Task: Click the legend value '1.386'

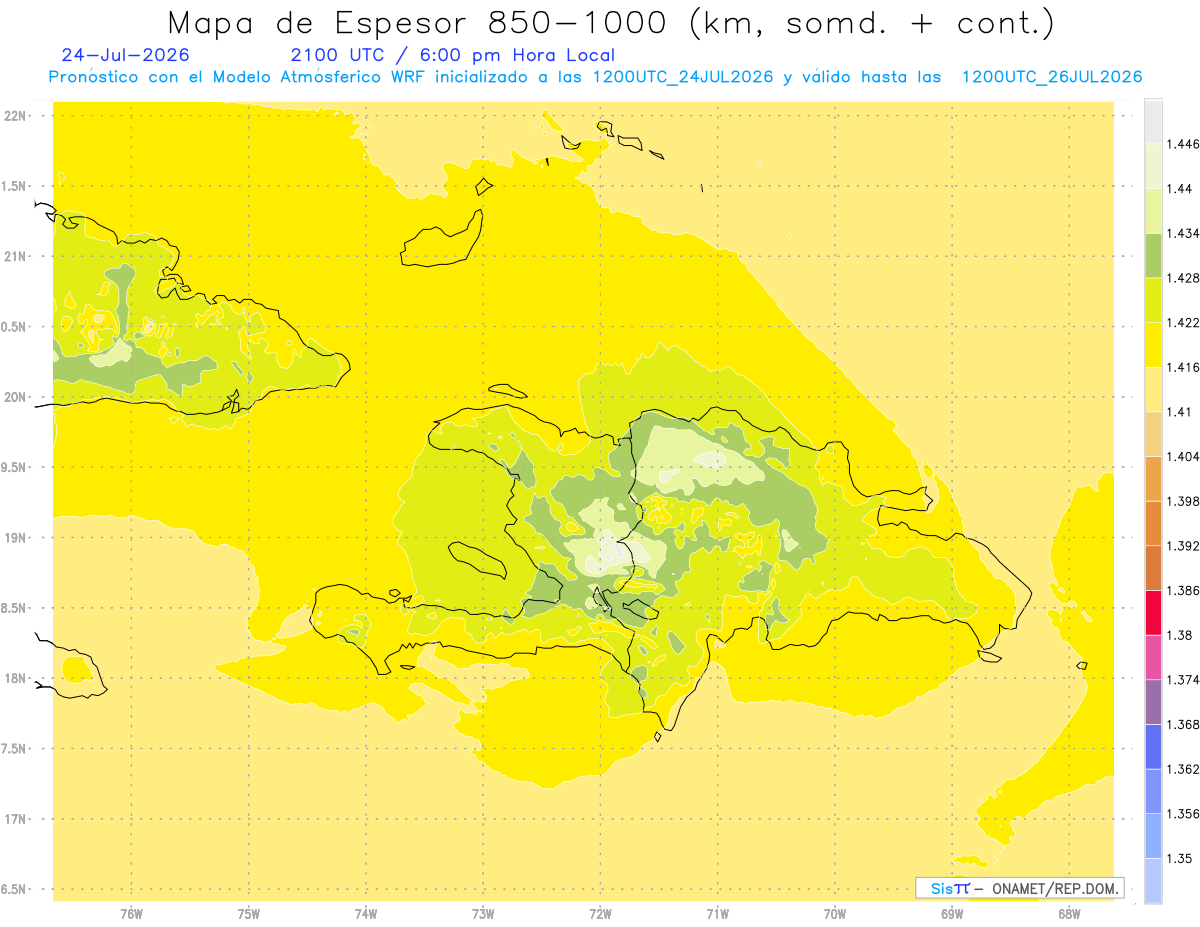Action: 1183,590
